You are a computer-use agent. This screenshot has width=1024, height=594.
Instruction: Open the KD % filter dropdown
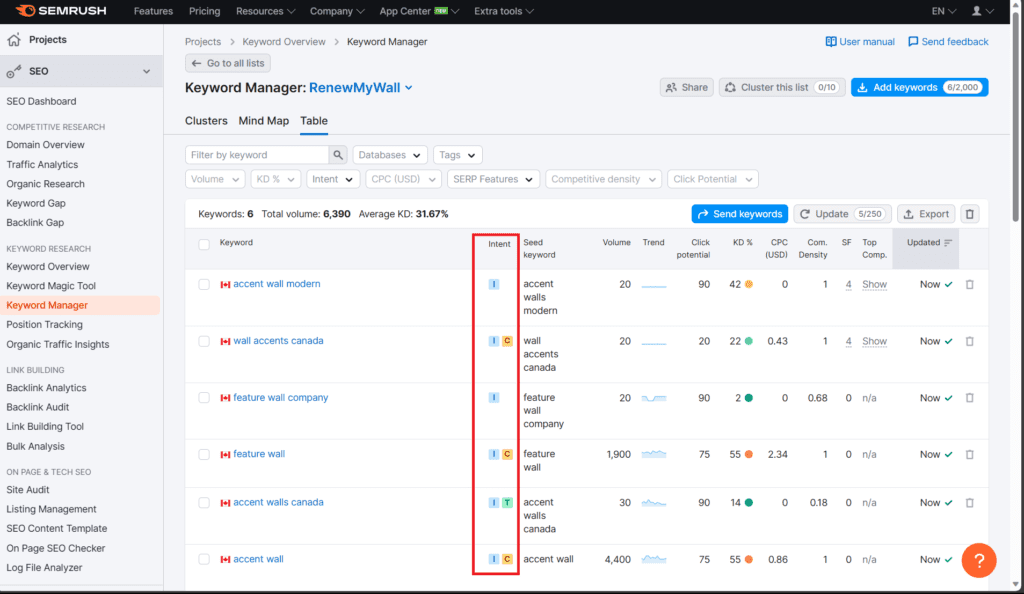click(276, 179)
